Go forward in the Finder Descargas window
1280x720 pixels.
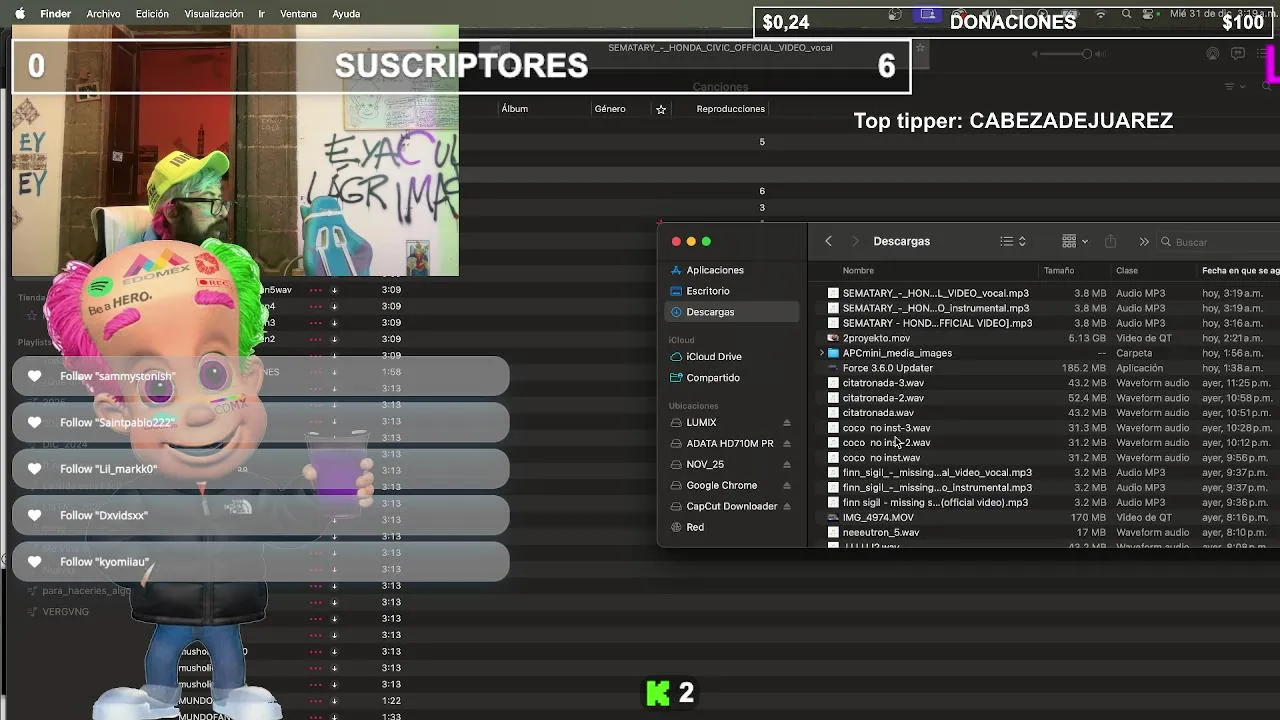click(855, 241)
